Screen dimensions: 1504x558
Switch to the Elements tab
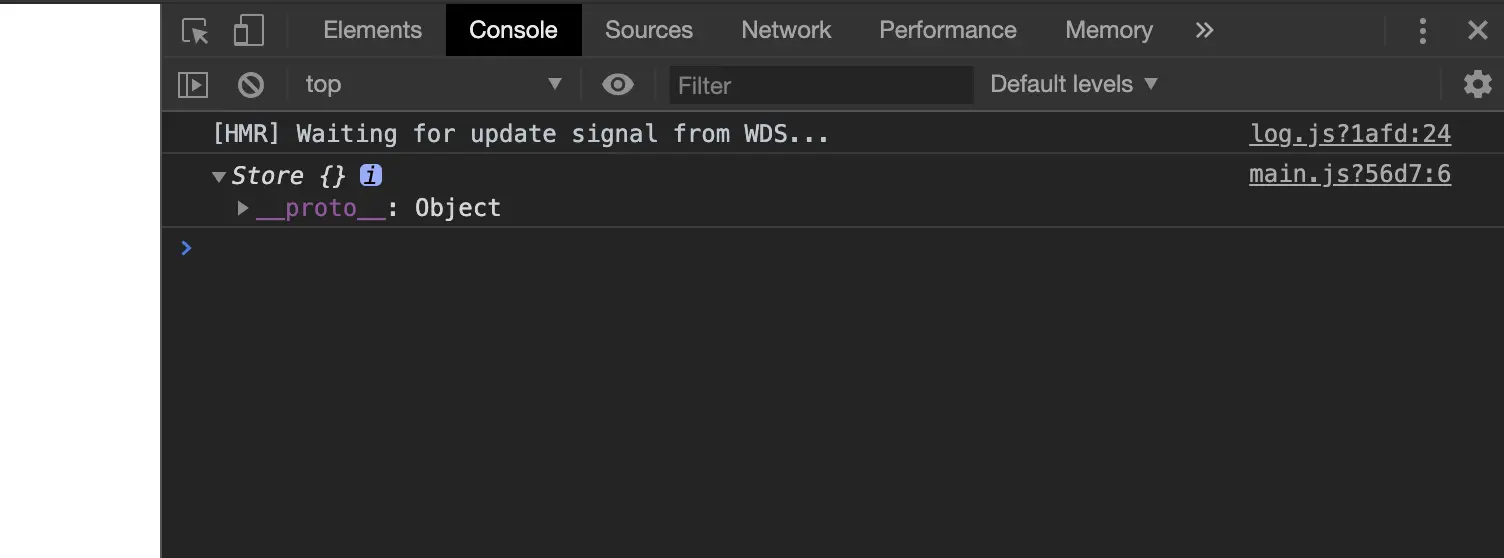coord(372,31)
